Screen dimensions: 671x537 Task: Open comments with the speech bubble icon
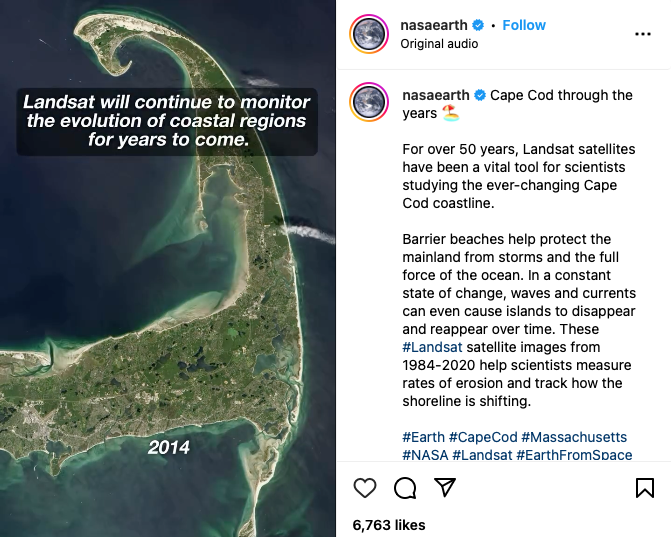pyautogui.click(x=405, y=488)
